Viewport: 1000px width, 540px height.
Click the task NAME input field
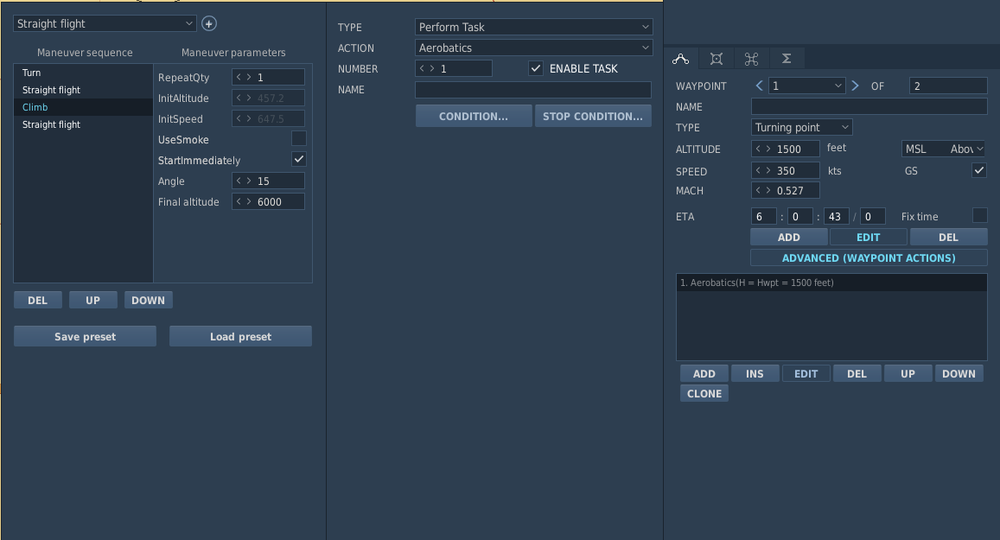click(533, 89)
